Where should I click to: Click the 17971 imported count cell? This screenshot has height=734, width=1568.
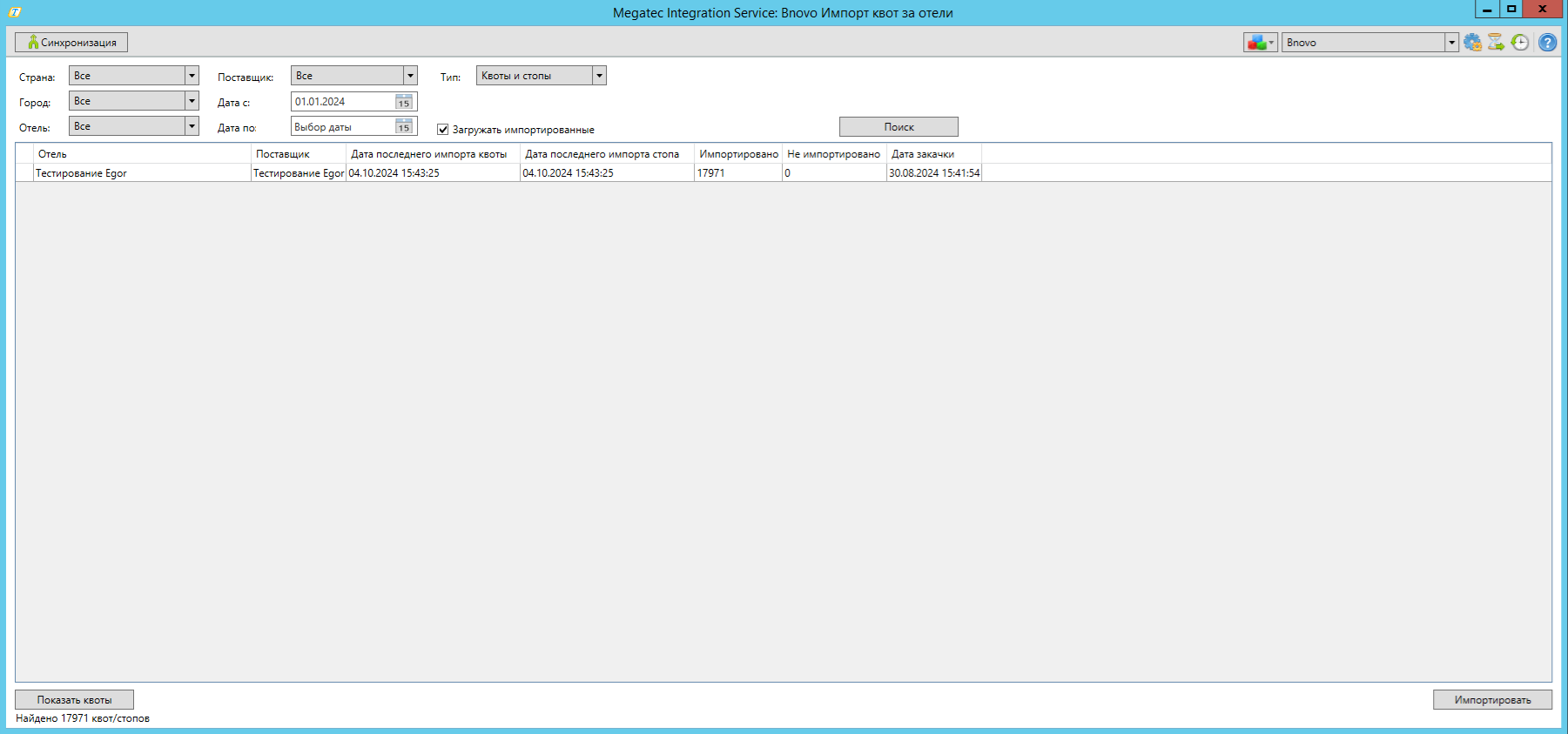click(738, 173)
